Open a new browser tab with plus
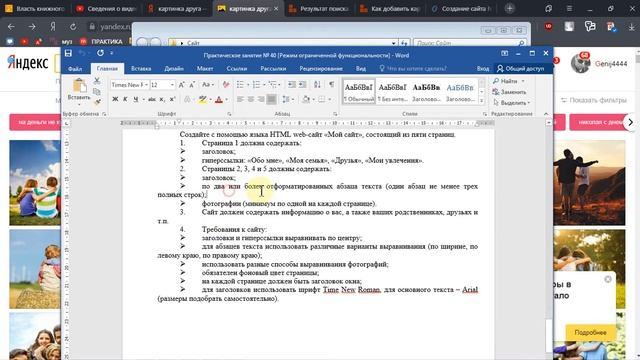Image resolution: width=640 pixels, height=360 pixels. click(509, 8)
